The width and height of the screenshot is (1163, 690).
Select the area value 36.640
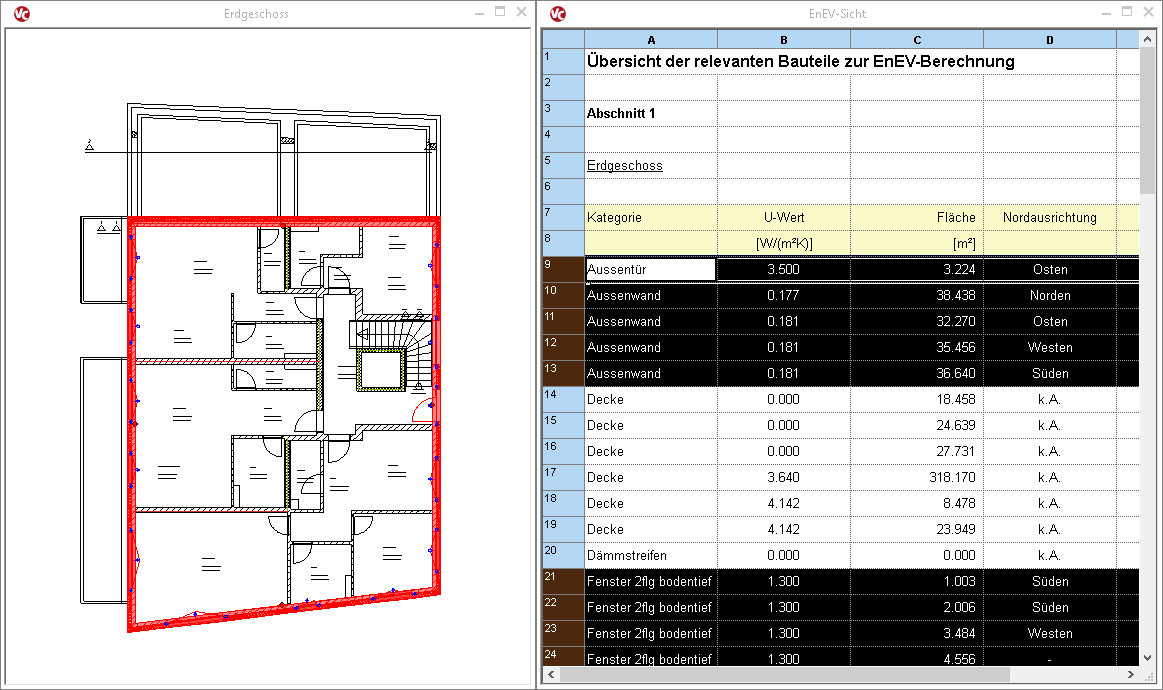917,373
